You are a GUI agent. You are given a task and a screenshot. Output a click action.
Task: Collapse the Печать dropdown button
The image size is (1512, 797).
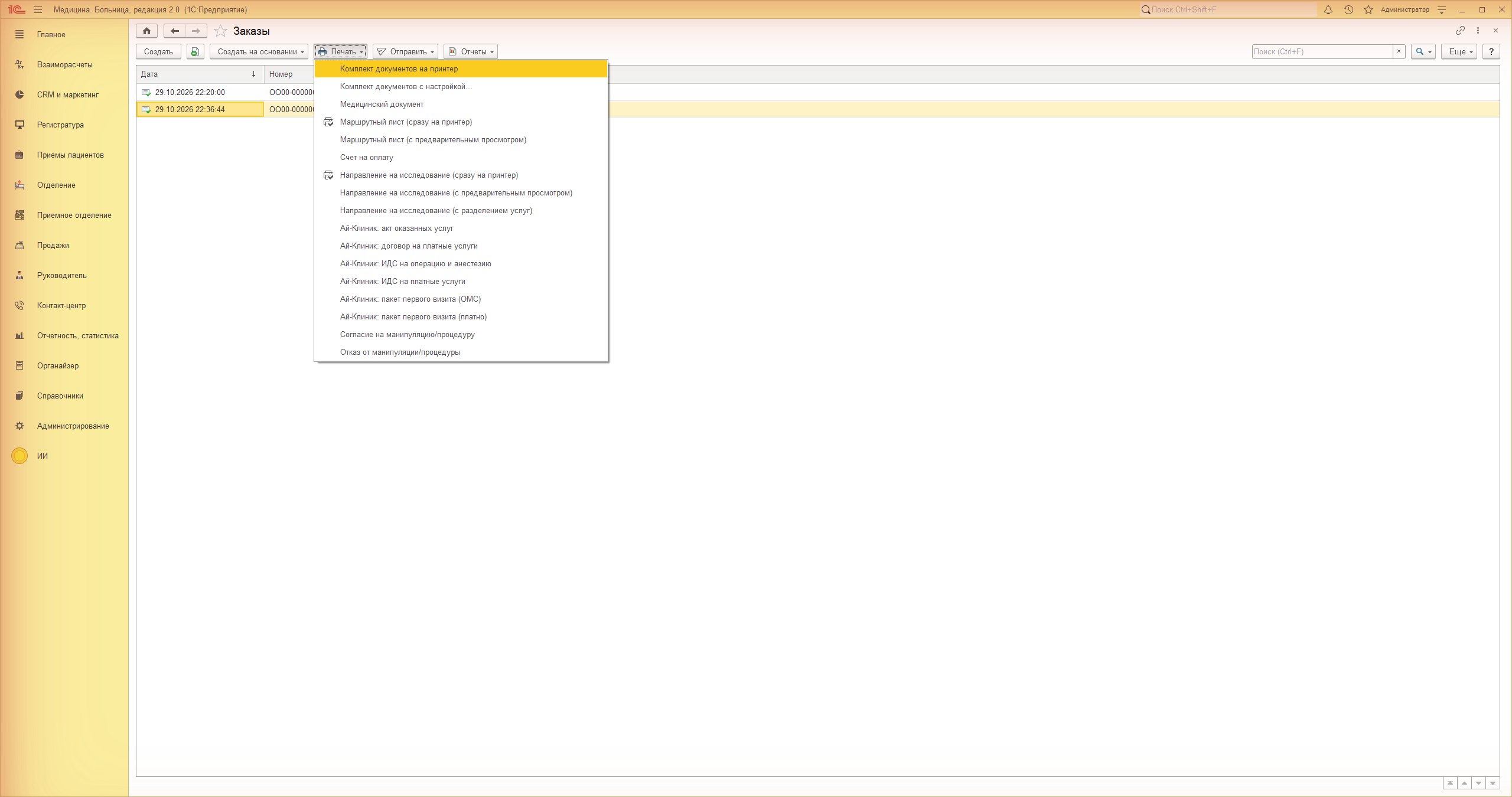point(340,52)
